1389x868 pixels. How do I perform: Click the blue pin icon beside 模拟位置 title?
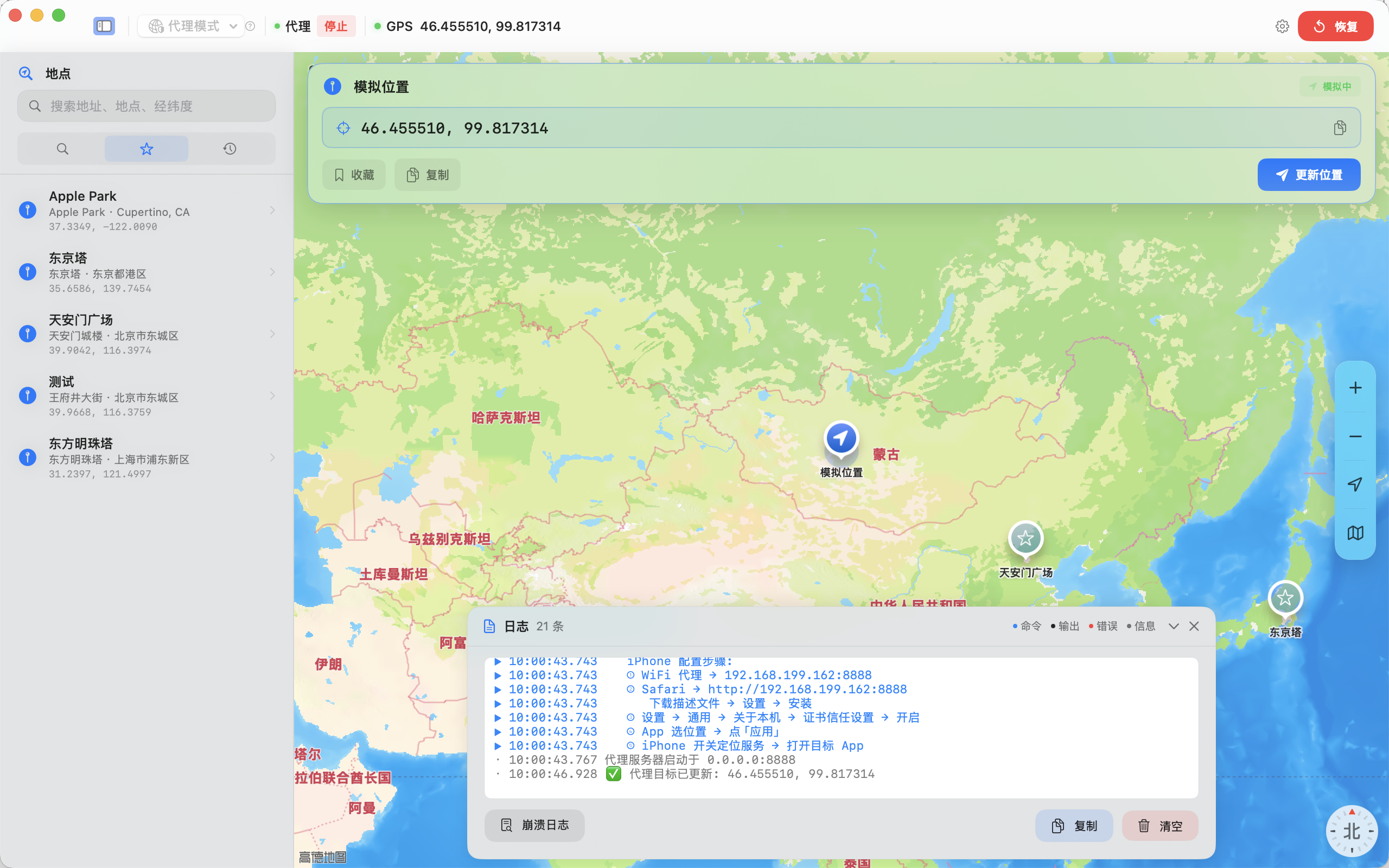pyautogui.click(x=332, y=87)
